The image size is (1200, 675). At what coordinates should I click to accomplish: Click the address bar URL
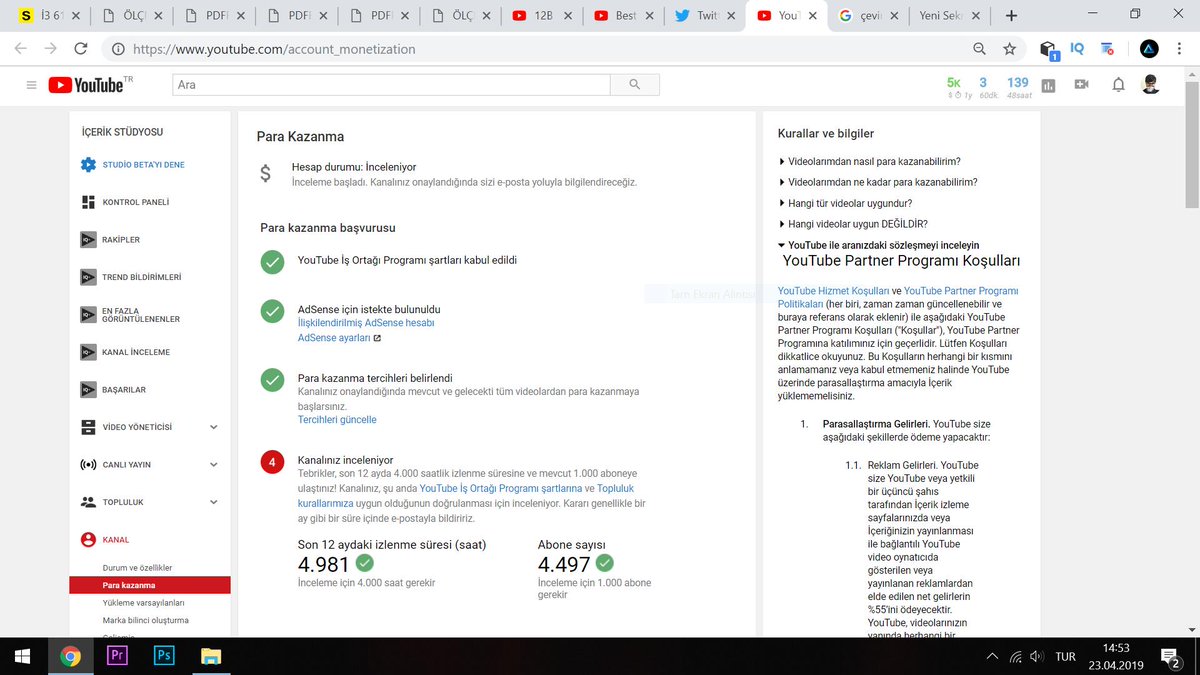pos(274,48)
